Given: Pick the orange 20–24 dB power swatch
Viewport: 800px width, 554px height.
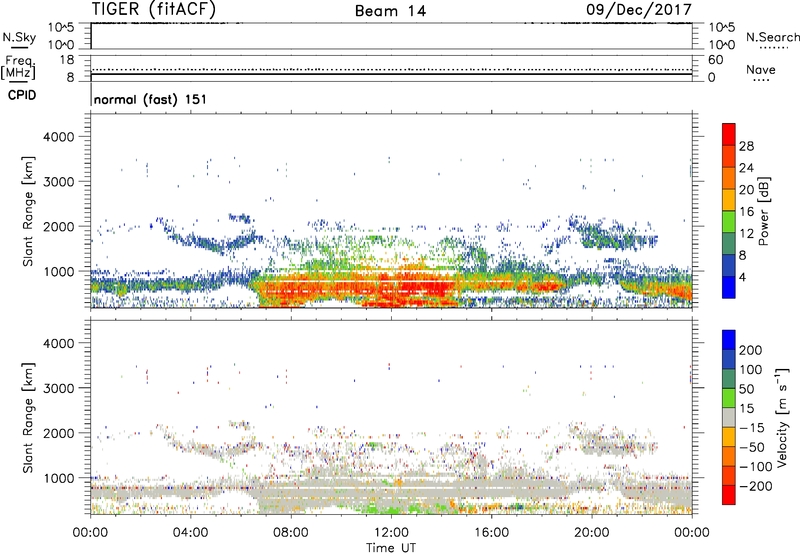Looking at the screenshot, I should (x=729, y=178).
